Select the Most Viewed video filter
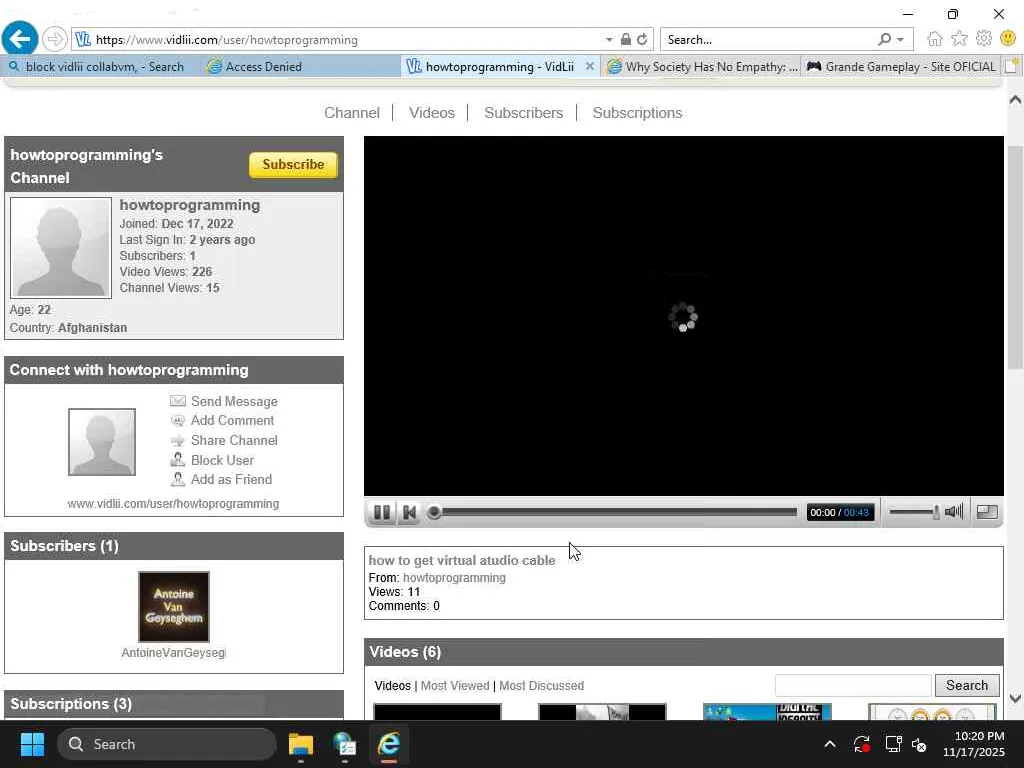 pos(455,686)
